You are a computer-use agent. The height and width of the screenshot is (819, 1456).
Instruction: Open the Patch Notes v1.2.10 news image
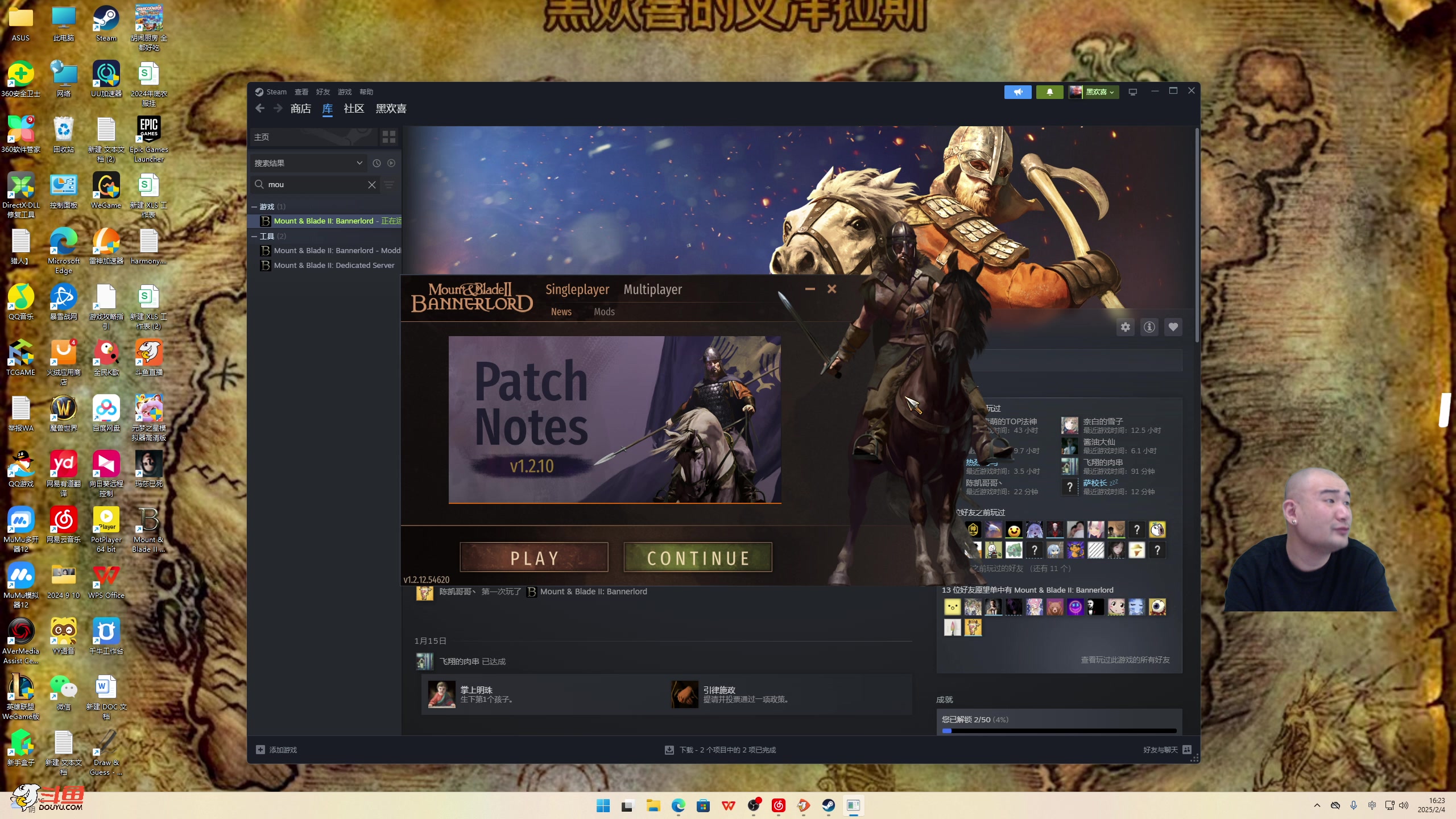[x=614, y=420]
